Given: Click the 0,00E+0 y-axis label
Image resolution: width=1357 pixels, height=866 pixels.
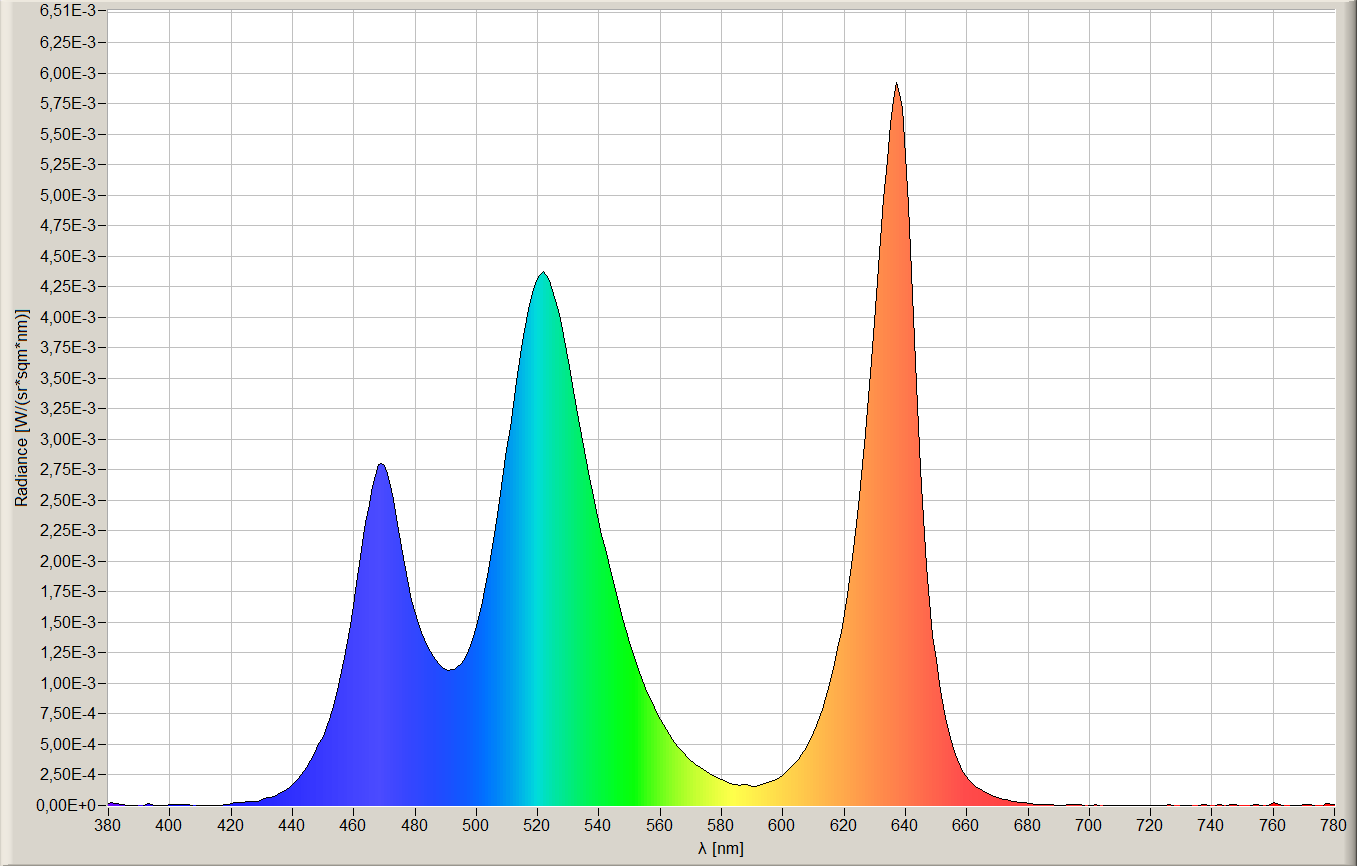Looking at the screenshot, I should 68,805.
